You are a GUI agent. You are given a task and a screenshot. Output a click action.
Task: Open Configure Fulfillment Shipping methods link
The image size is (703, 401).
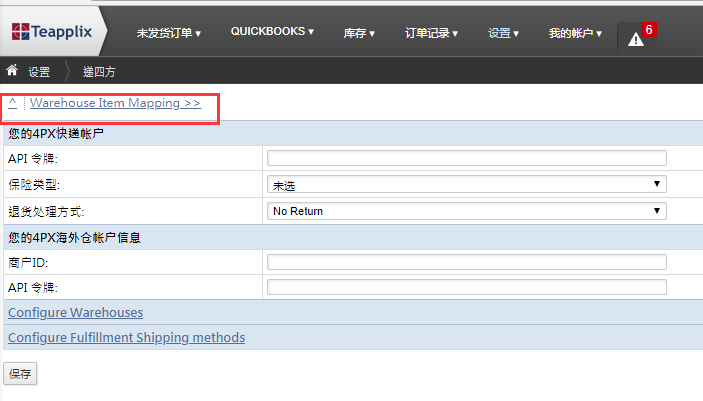[126, 338]
